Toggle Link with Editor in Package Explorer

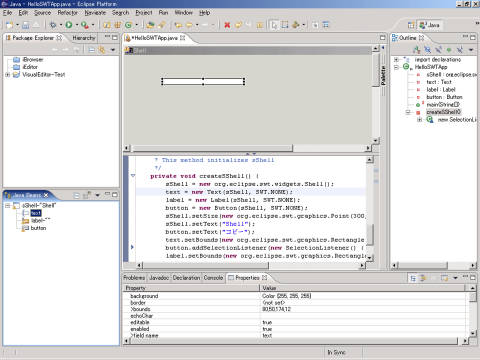(102, 50)
